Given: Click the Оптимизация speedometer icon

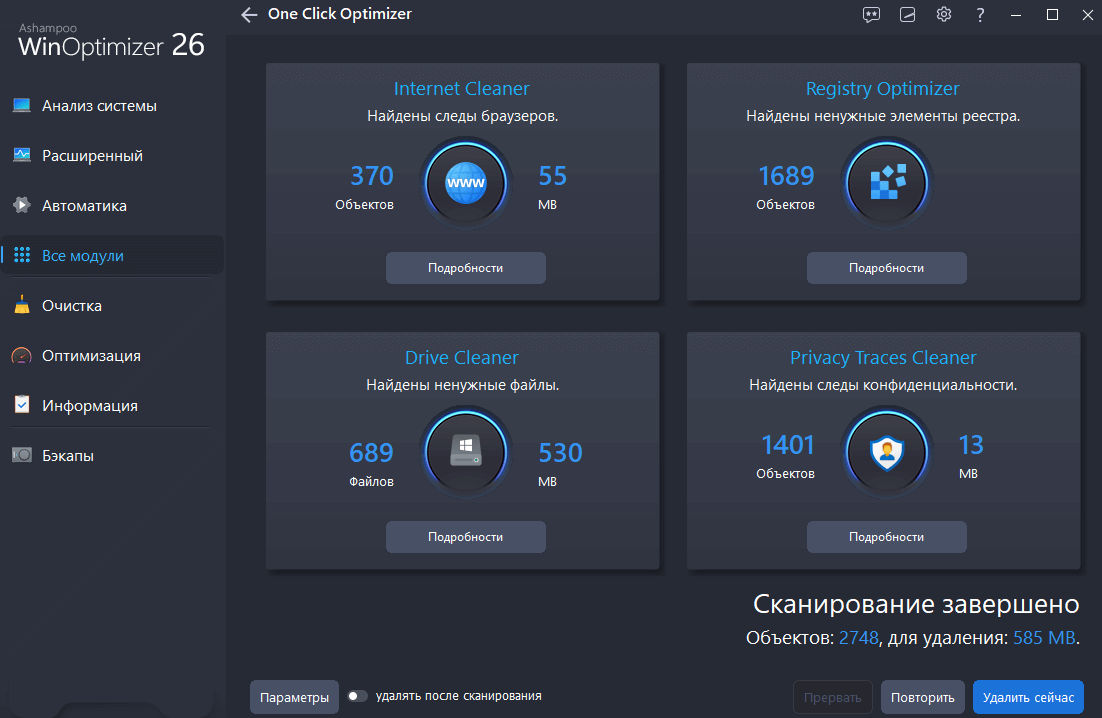Looking at the screenshot, I should pyautogui.click(x=22, y=355).
